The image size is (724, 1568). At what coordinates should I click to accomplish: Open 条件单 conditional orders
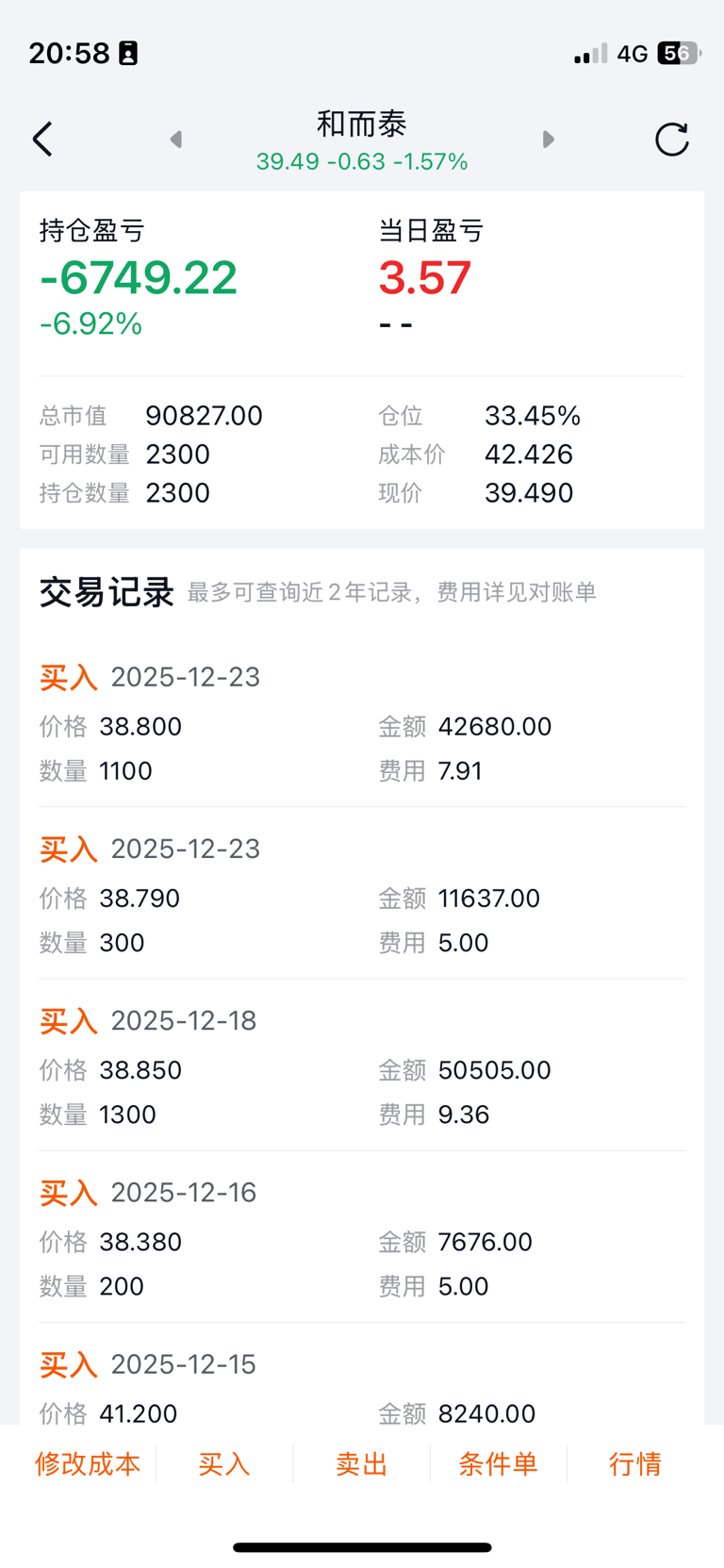coord(498,1463)
